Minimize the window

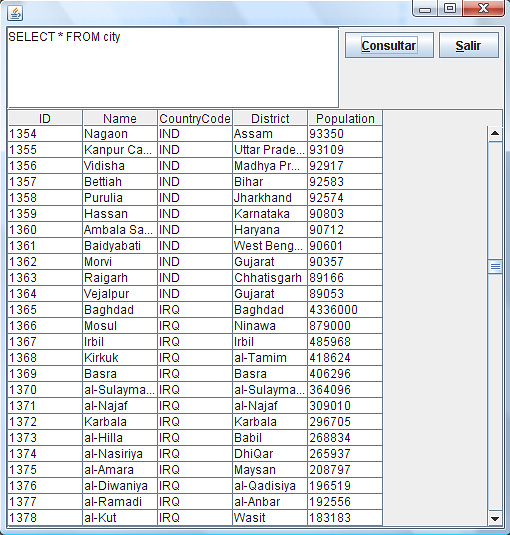[x=425, y=9]
